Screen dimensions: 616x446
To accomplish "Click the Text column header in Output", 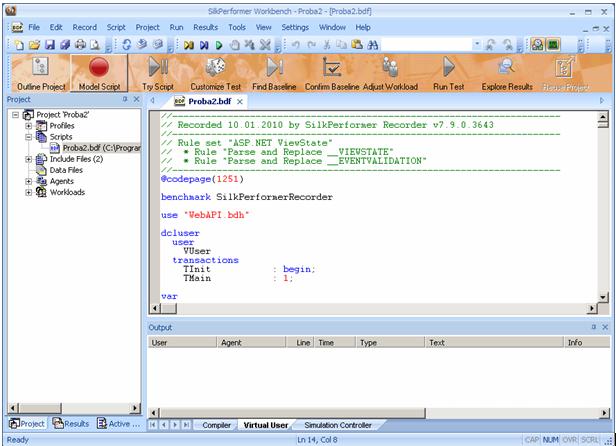I will click(494, 343).
